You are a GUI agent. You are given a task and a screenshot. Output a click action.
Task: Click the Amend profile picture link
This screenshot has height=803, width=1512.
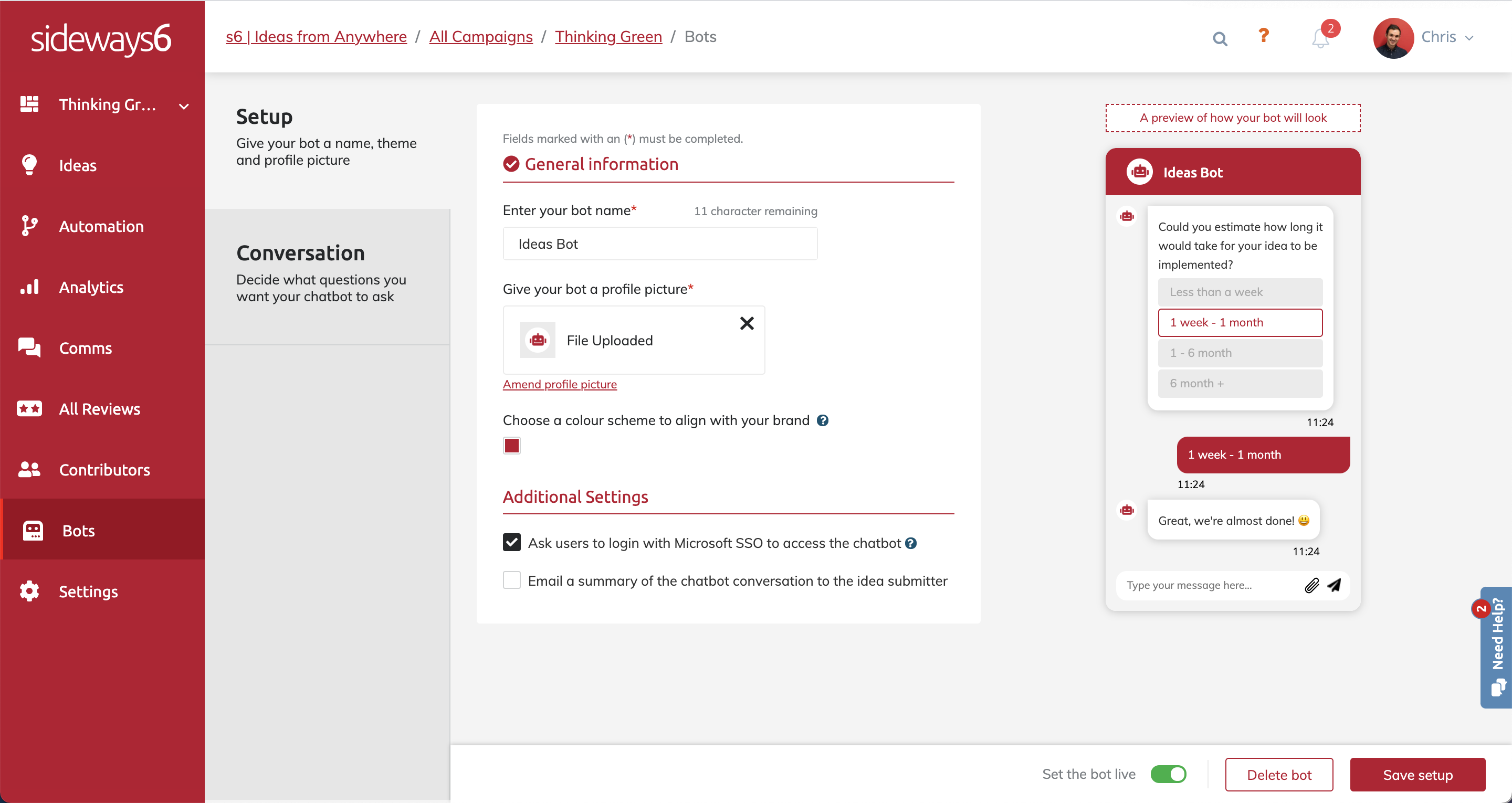(x=559, y=385)
